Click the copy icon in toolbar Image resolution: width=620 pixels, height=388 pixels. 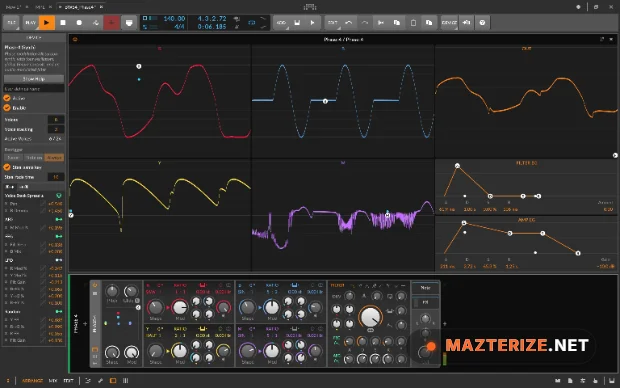397,23
